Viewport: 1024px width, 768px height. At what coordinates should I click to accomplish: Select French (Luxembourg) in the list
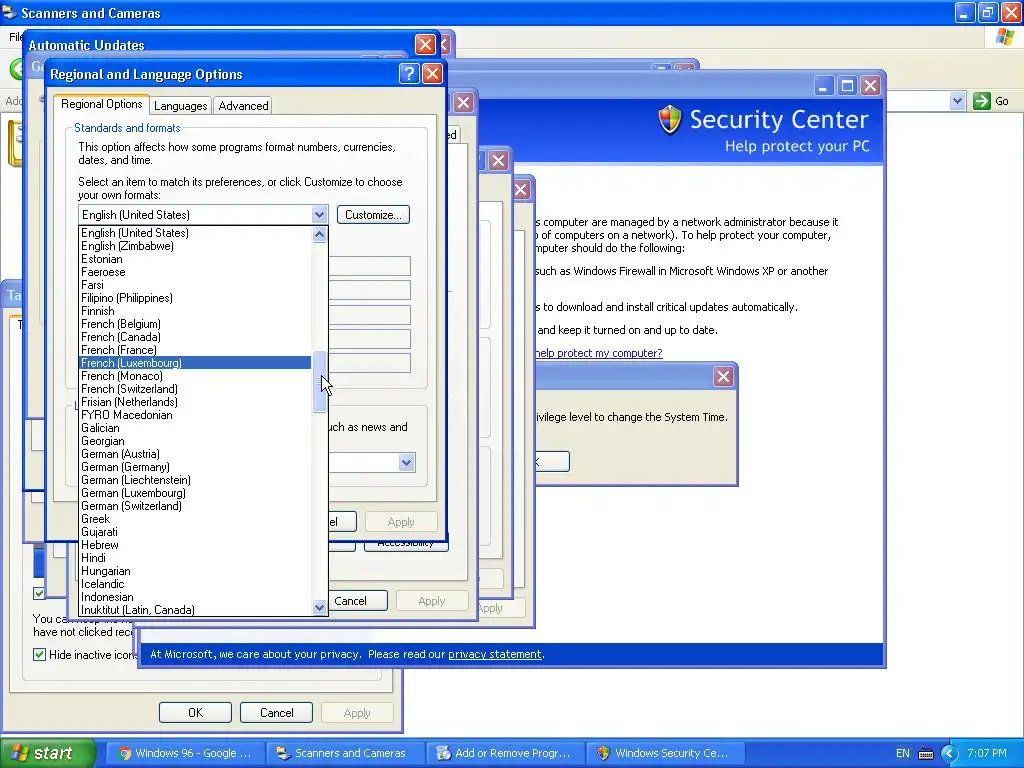(195, 362)
